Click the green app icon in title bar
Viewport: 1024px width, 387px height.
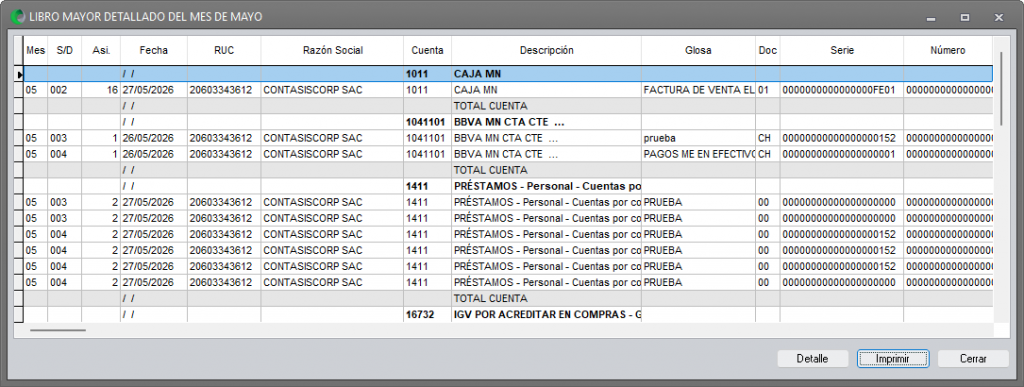[18, 17]
